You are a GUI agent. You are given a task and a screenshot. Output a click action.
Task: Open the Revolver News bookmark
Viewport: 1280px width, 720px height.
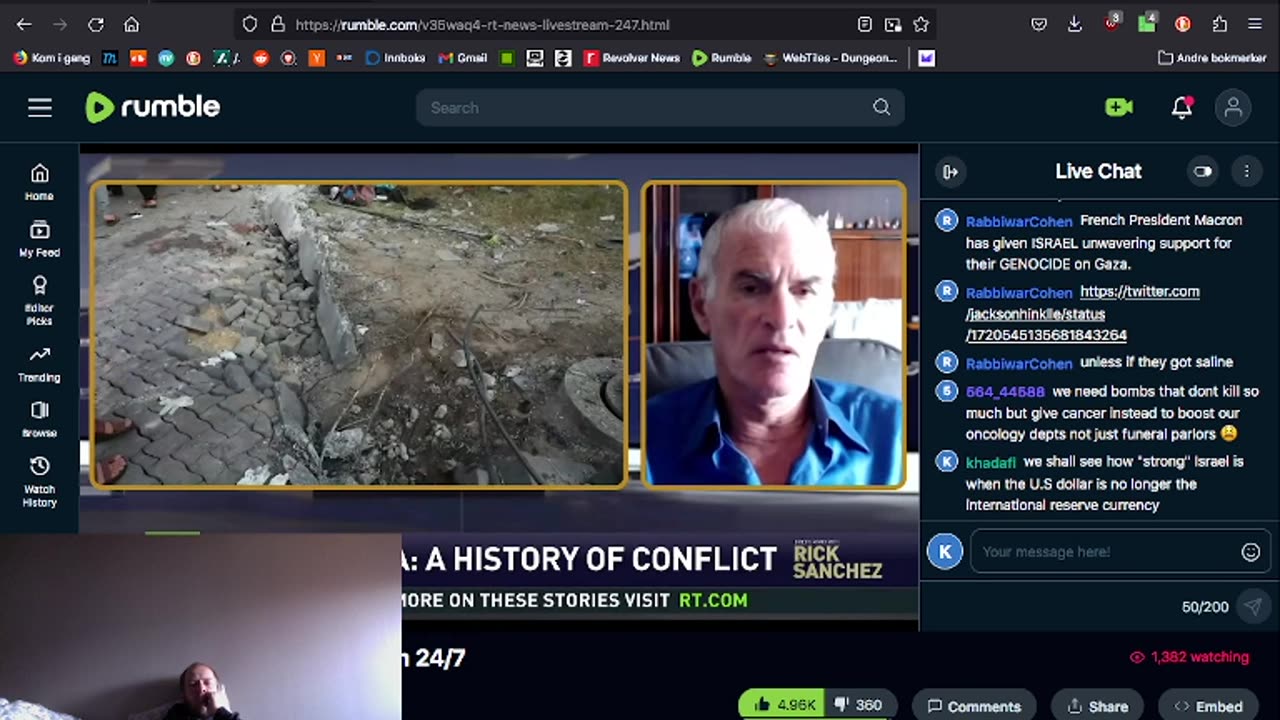tap(632, 58)
